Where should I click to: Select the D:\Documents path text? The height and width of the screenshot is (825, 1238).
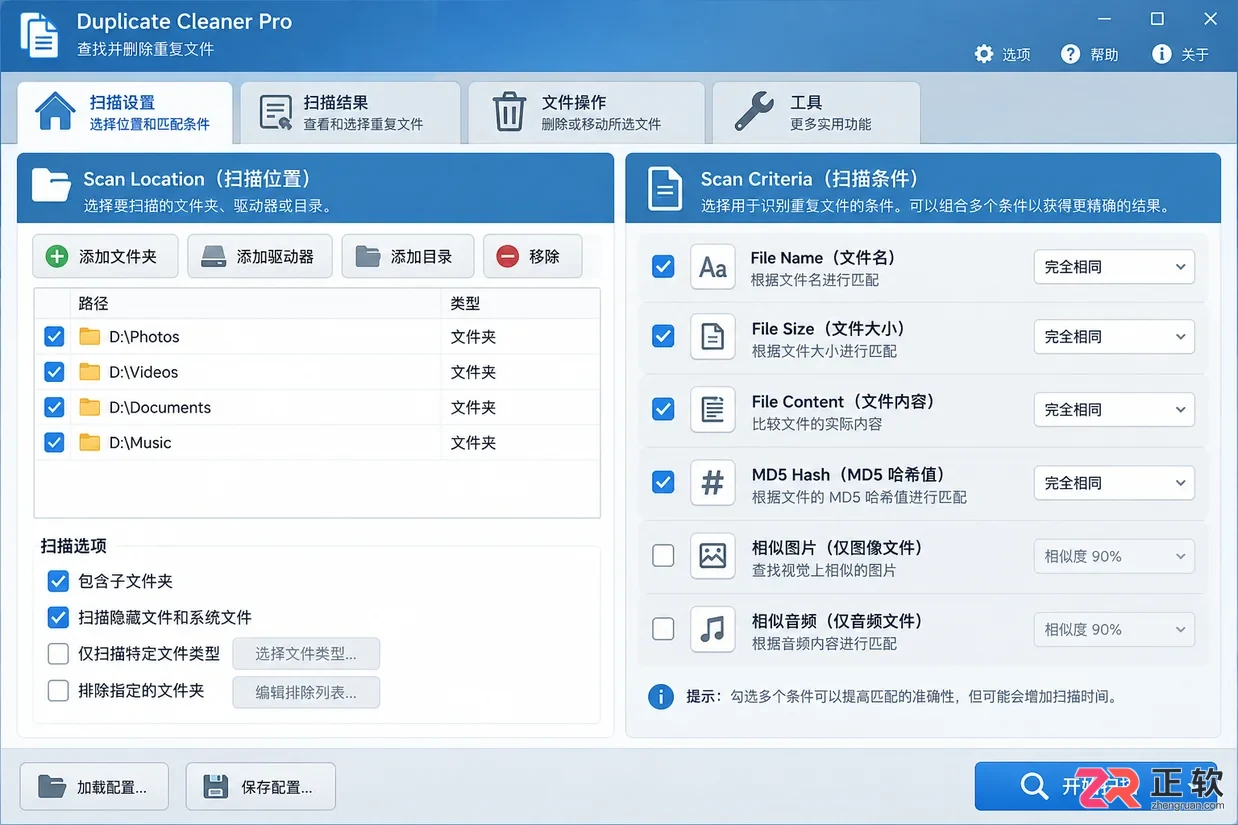tap(160, 408)
